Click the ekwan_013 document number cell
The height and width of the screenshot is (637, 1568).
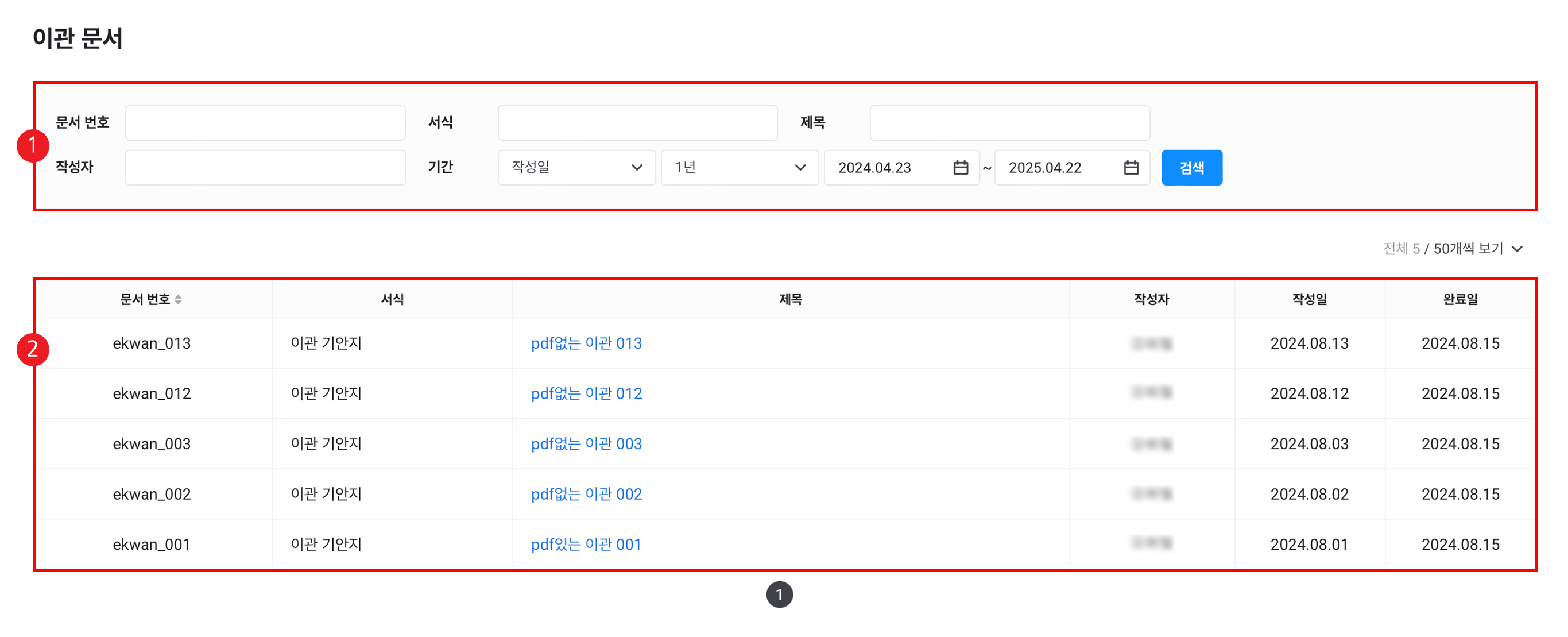[152, 343]
